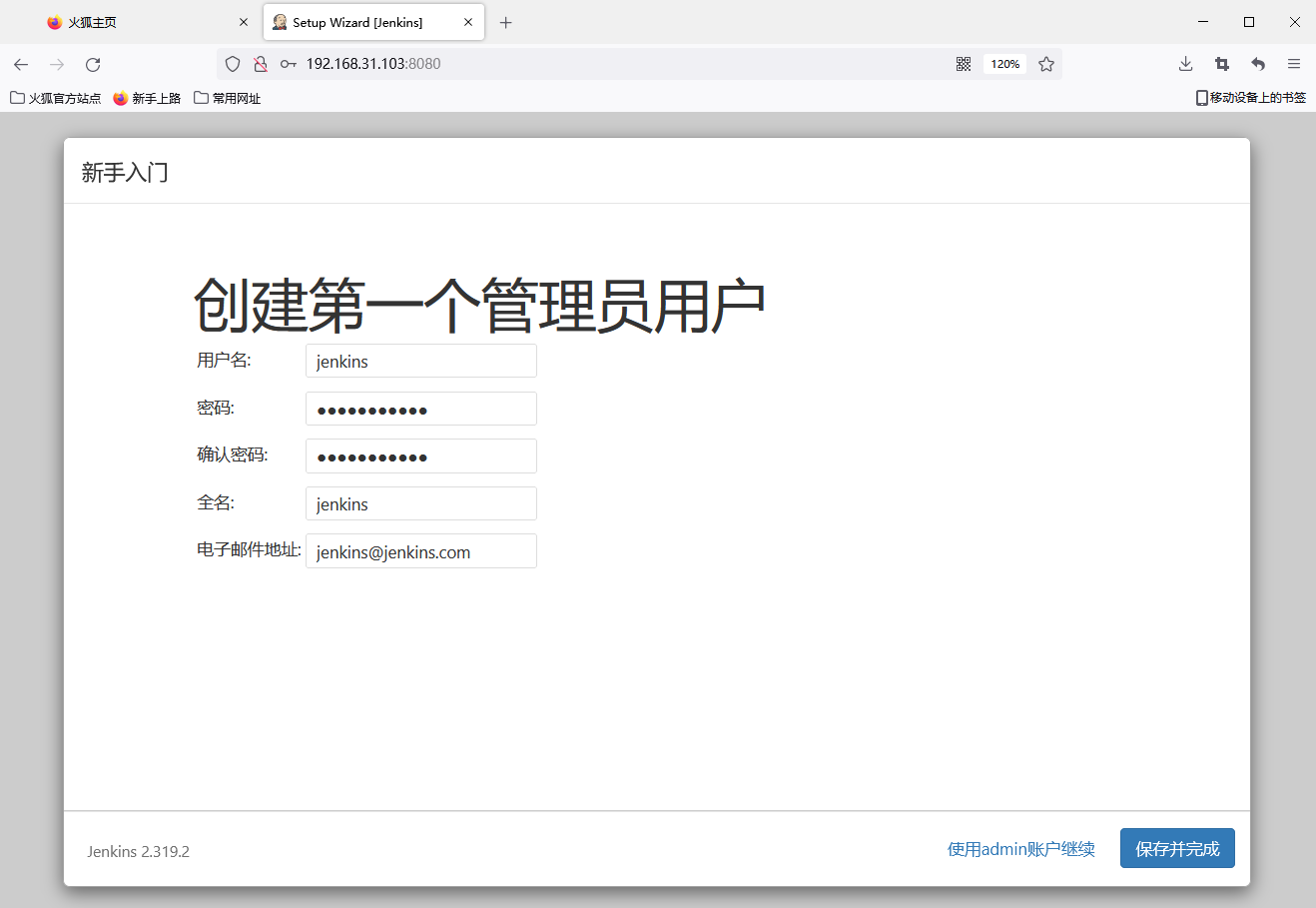Expand the 常用网址 bookmark folder
This screenshot has width=1316, height=908.
228,98
